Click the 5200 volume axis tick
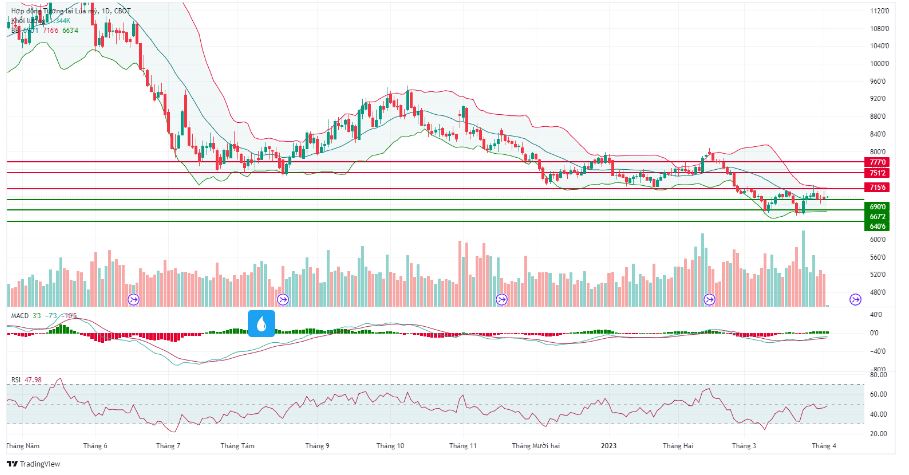 pos(878,275)
